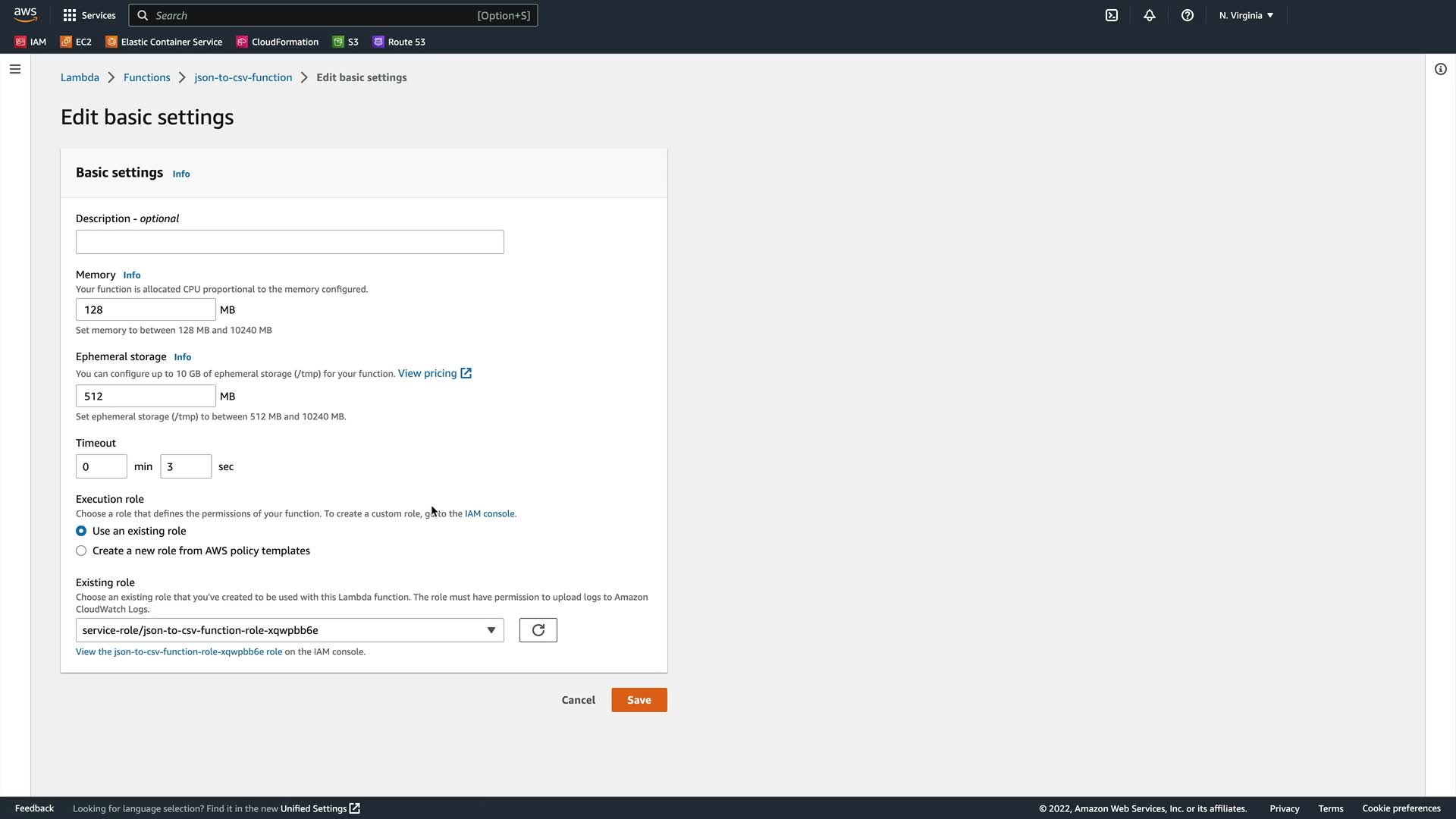Open the notifications bell
The image size is (1456, 819).
(1150, 15)
